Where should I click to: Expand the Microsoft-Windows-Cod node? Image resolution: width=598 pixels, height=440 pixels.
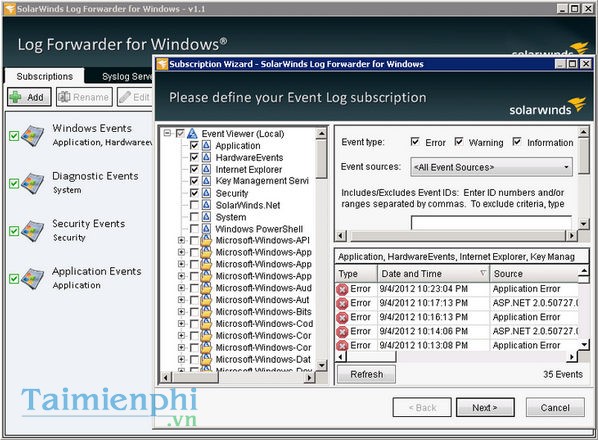(182, 324)
